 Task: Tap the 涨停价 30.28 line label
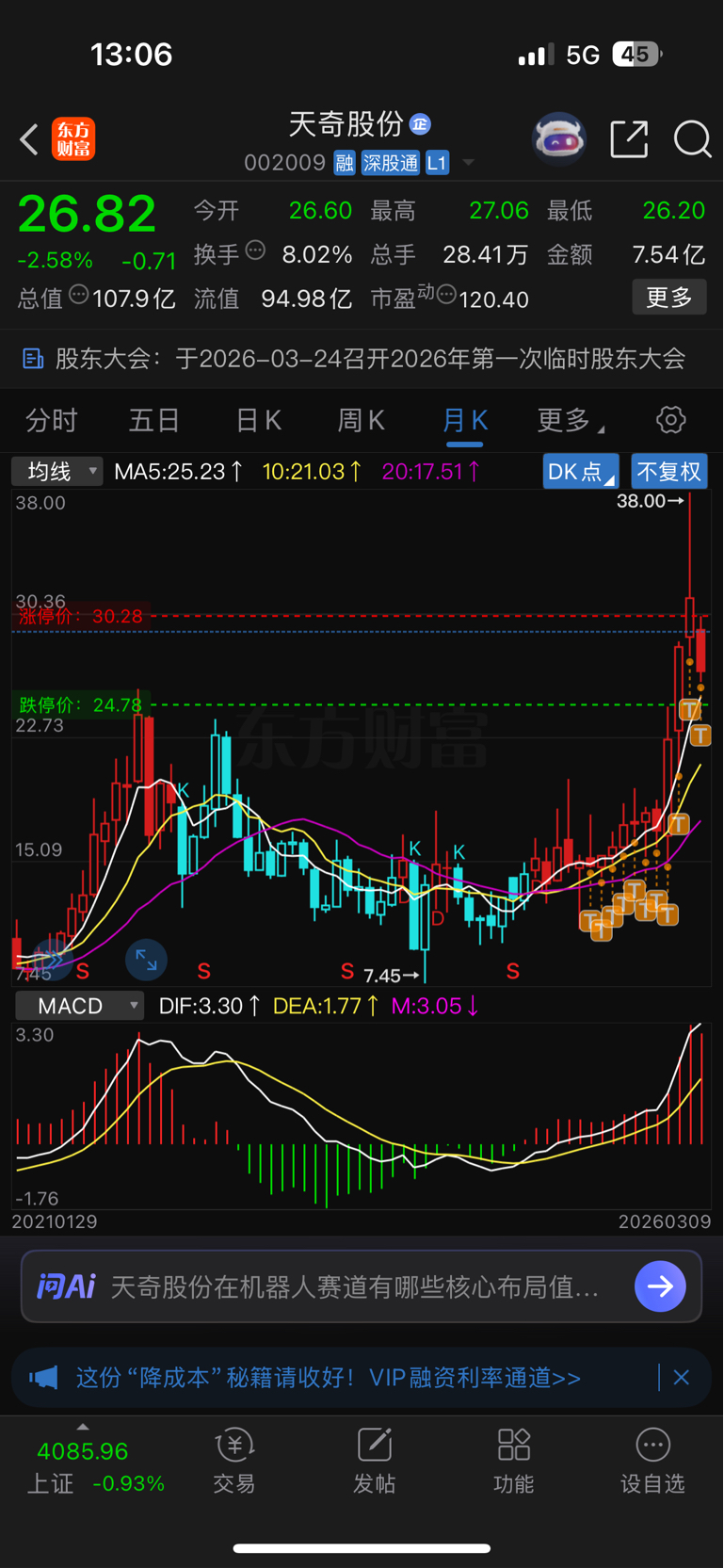click(x=80, y=617)
